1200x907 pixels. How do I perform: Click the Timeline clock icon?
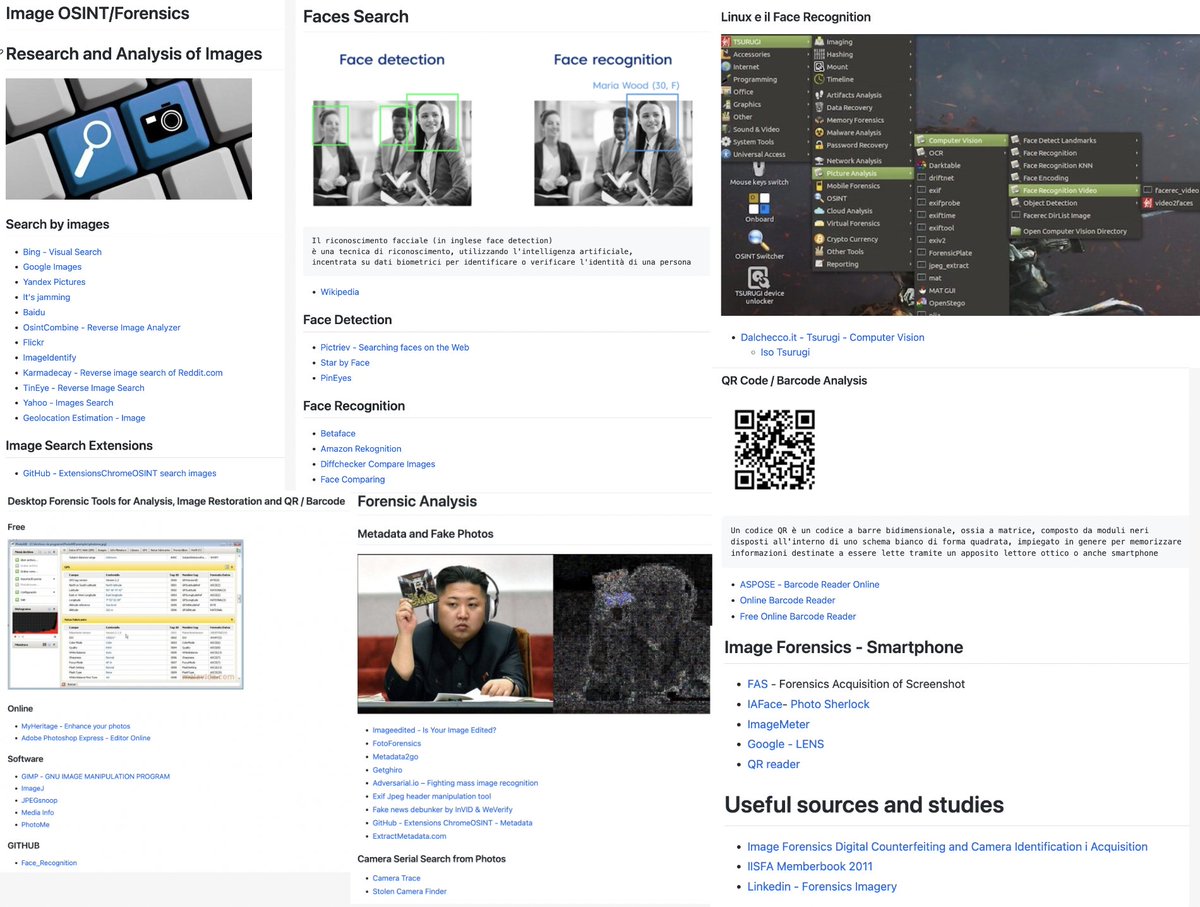[x=818, y=79]
